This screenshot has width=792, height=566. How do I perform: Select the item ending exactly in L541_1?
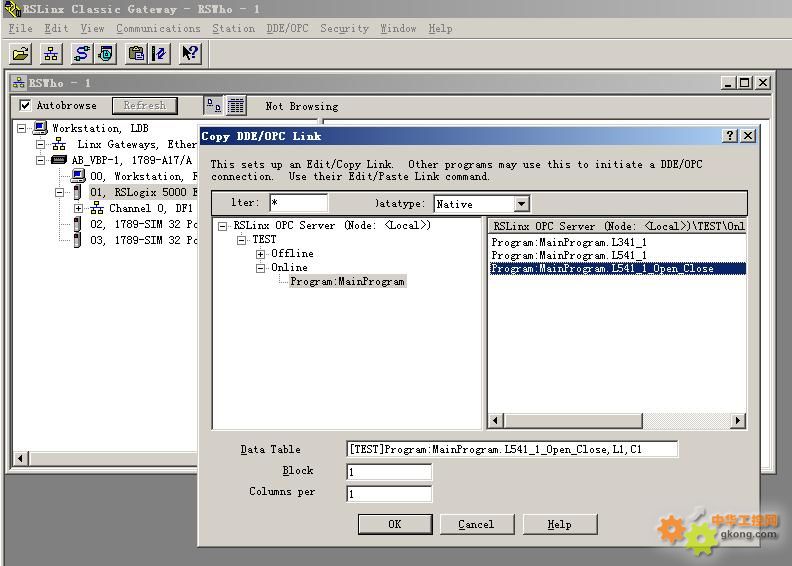[x=569, y=255]
